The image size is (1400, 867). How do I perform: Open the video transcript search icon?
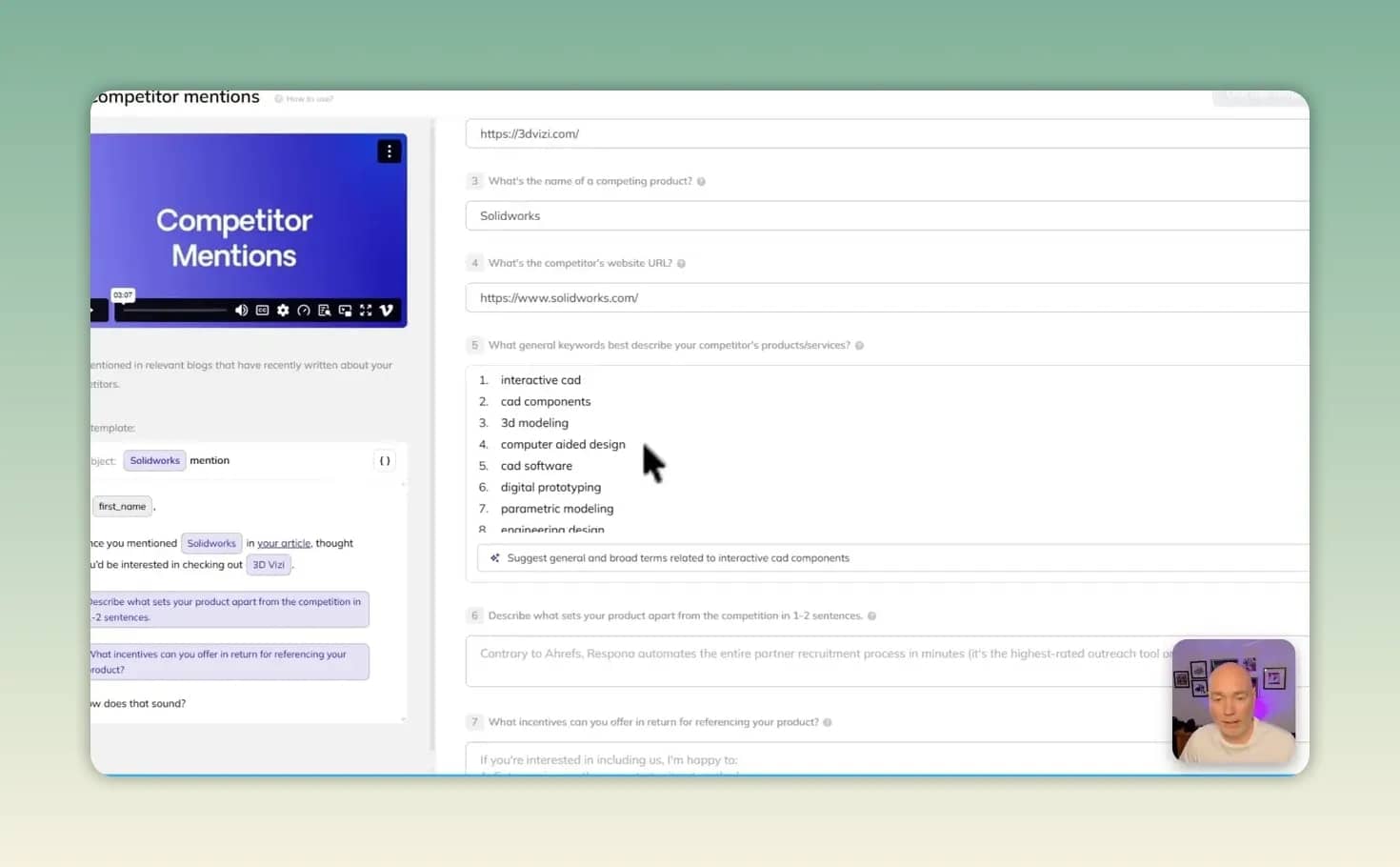[x=325, y=311]
